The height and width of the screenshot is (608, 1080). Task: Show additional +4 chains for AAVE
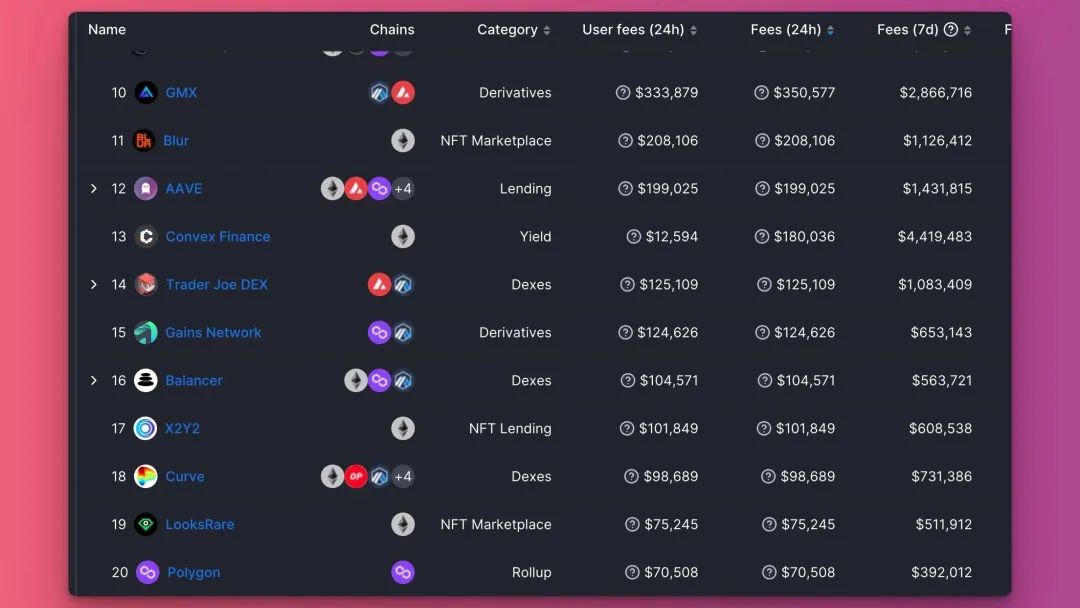(x=403, y=188)
